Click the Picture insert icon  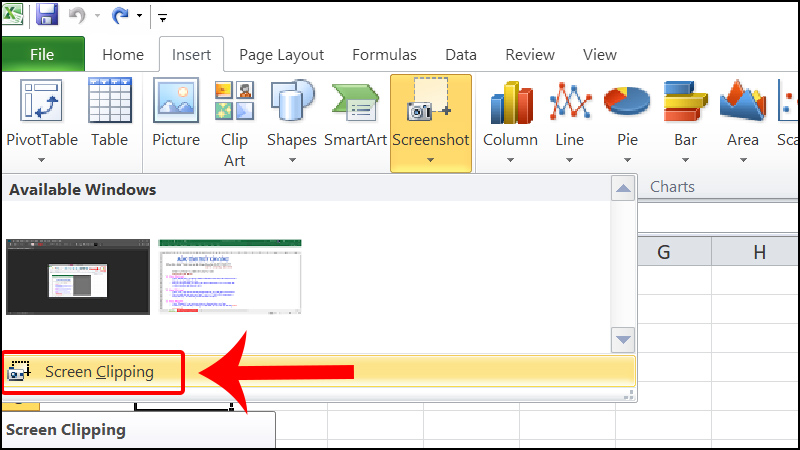click(x=176, y=102)
